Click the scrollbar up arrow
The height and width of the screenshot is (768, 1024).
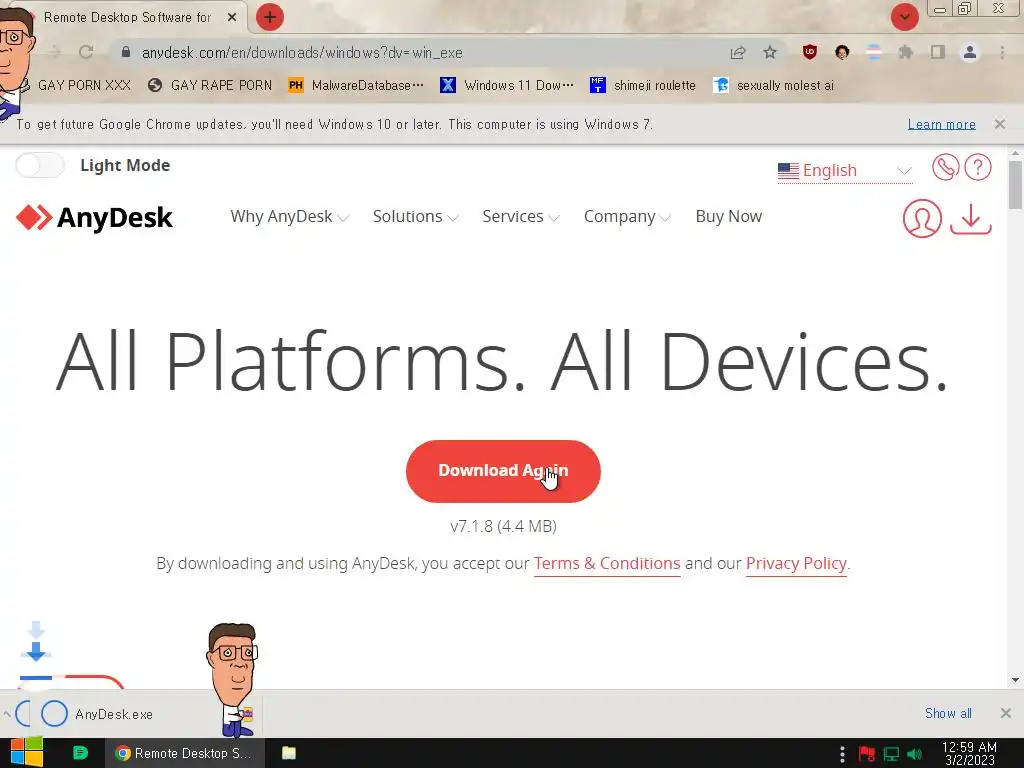tap(1015, 153)
